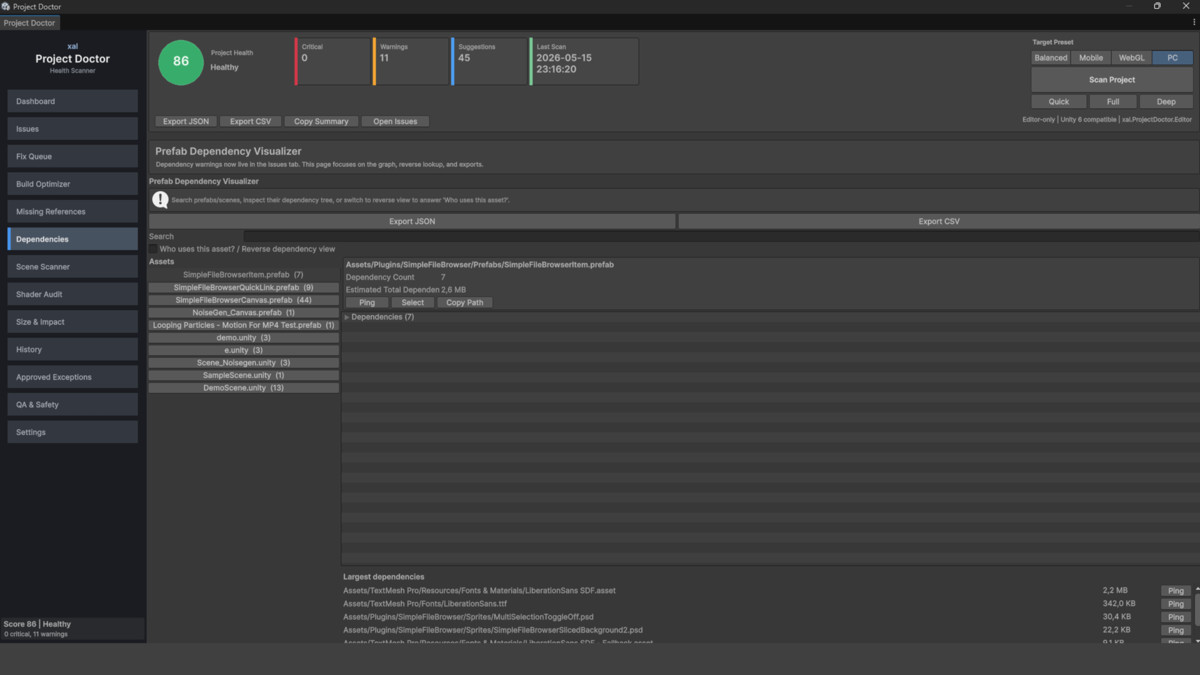Select SimpleFileBrowserCanvas.prefab (44) asset
The height and width of the screenshot is (675, 1200).
pyautogui.click(x=243, y=300)
